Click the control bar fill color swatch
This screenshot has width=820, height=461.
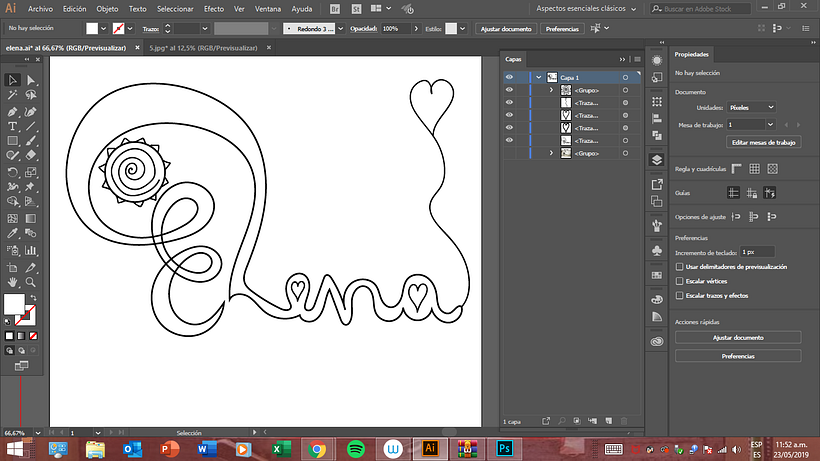[92, 29]
